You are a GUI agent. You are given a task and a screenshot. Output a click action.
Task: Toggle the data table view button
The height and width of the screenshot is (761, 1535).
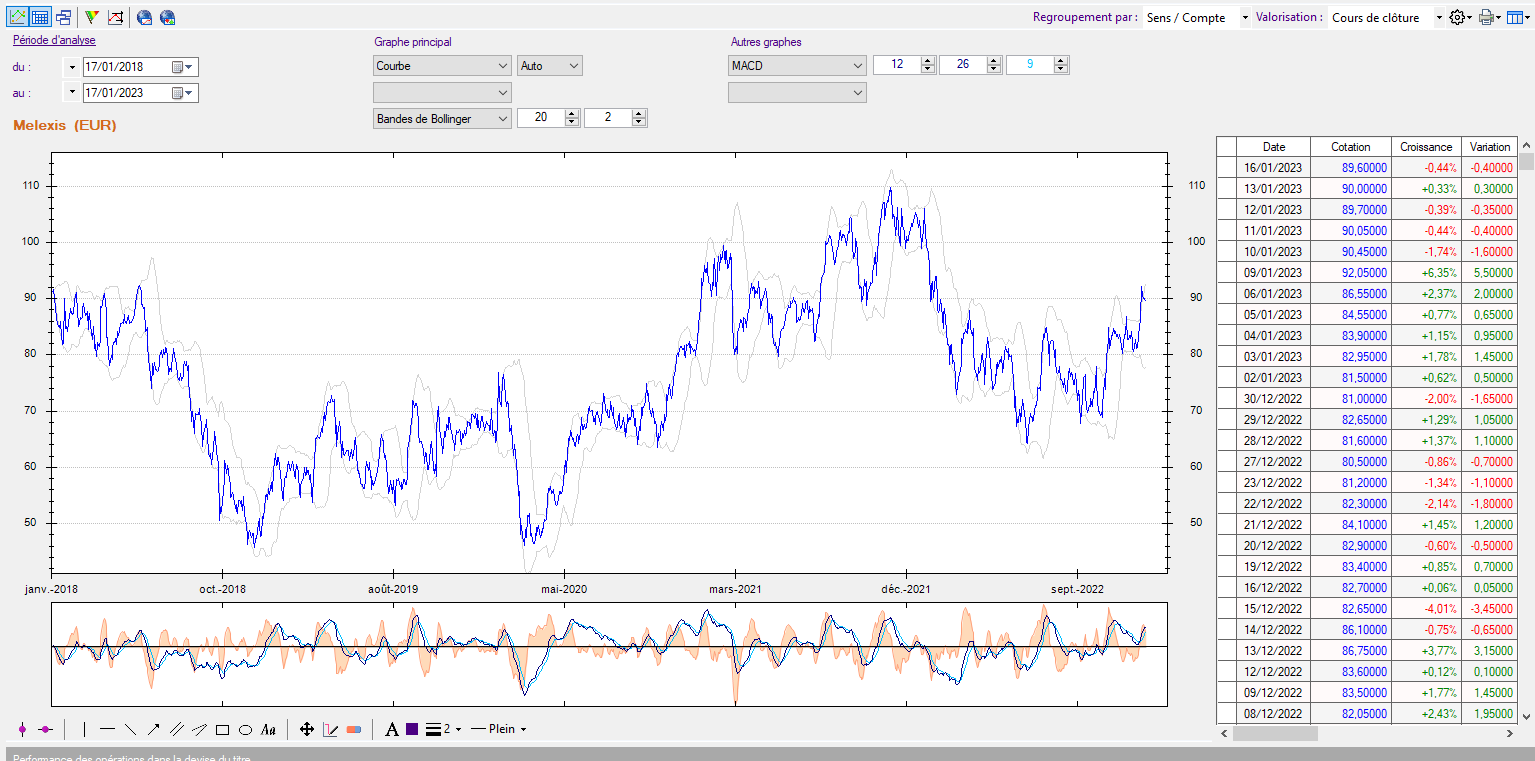click(40, 17)
